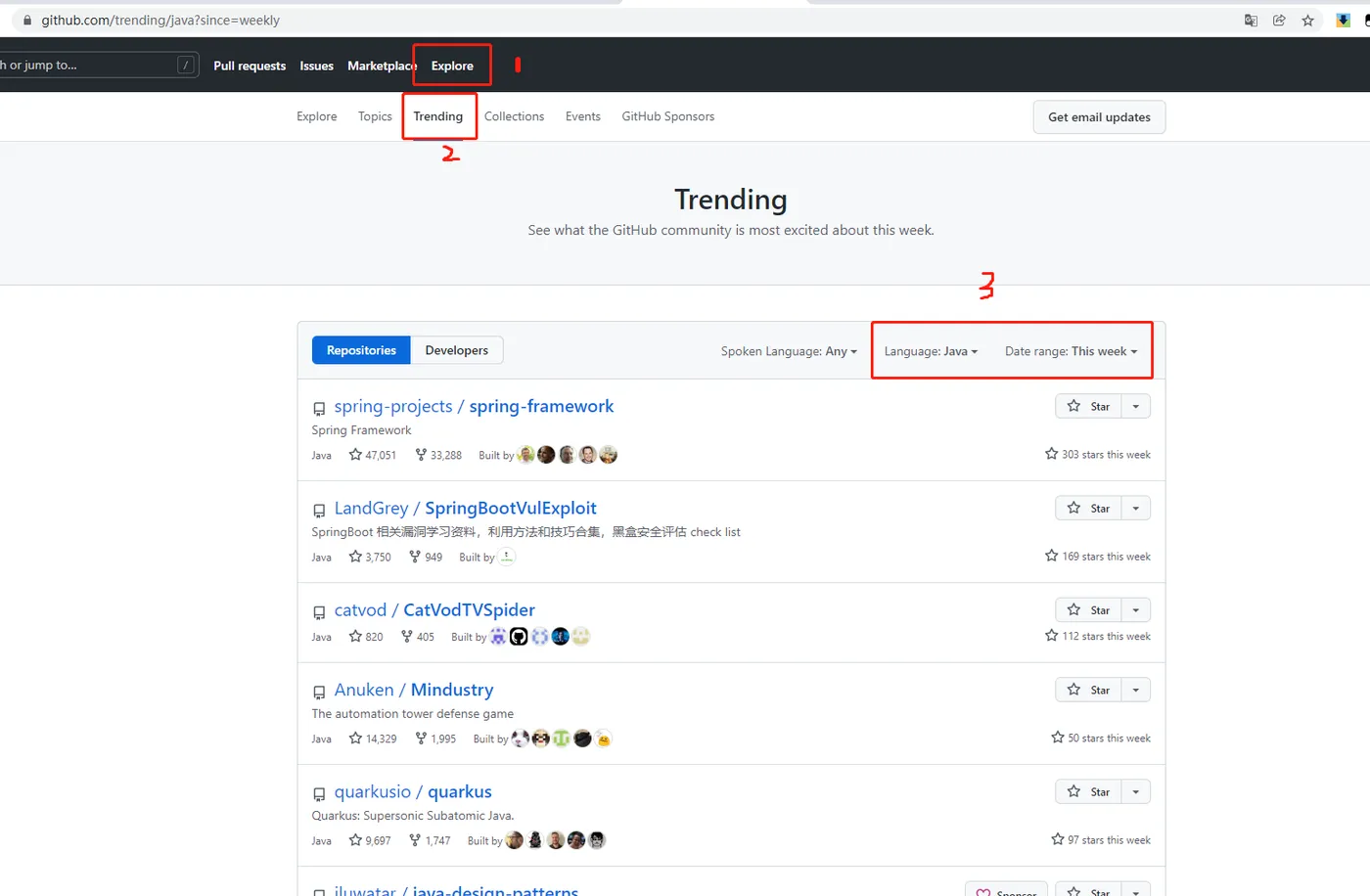The width and height of the screenshot is (1370, 896).
Task: Click the repo icon beside quarkus
Action: [319, 794]
